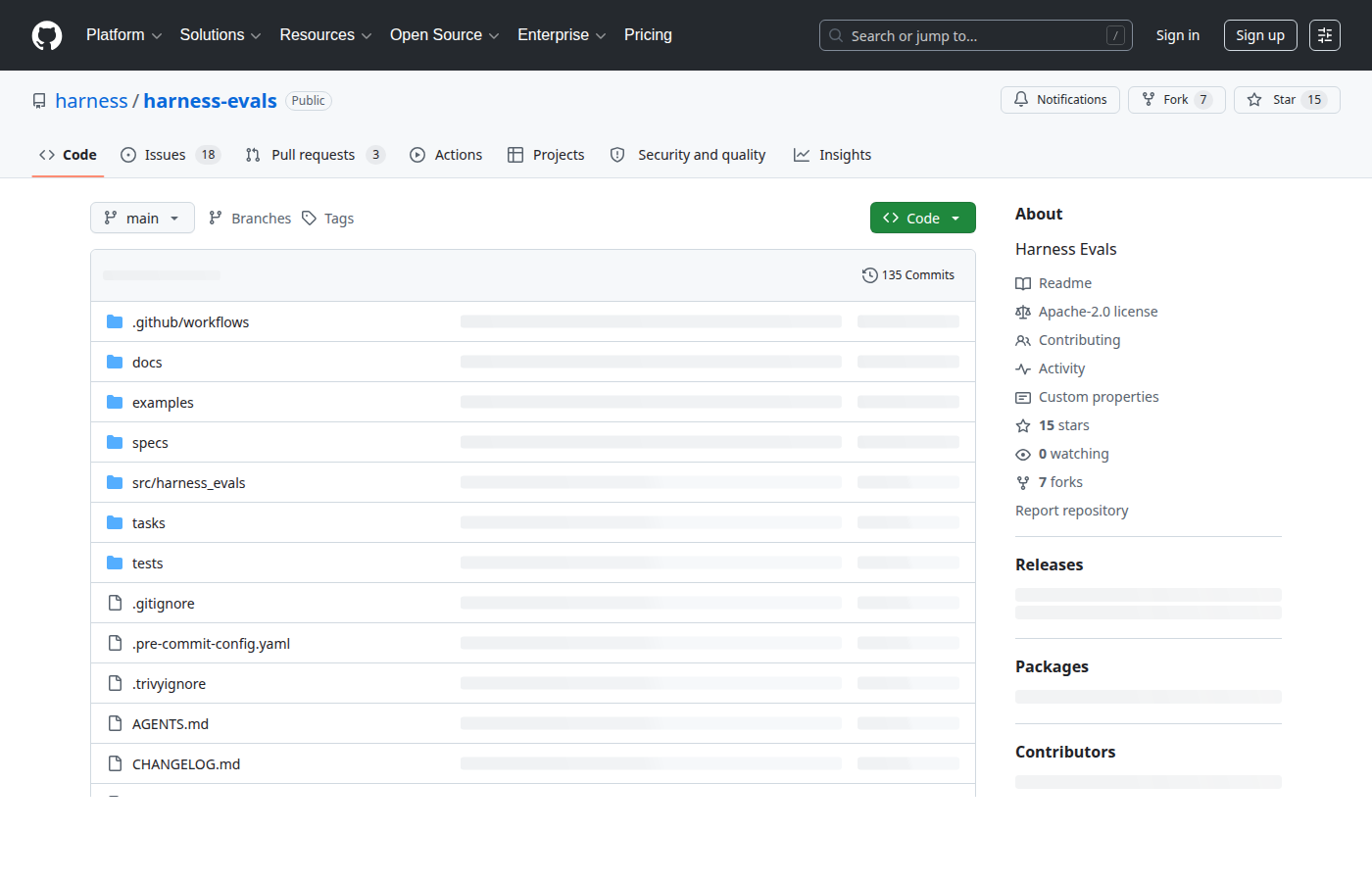Image resolution: width=1372 pixels, height=882 pixels.
Task: View the 15 stars list
Action: (x=1053, y=425)
